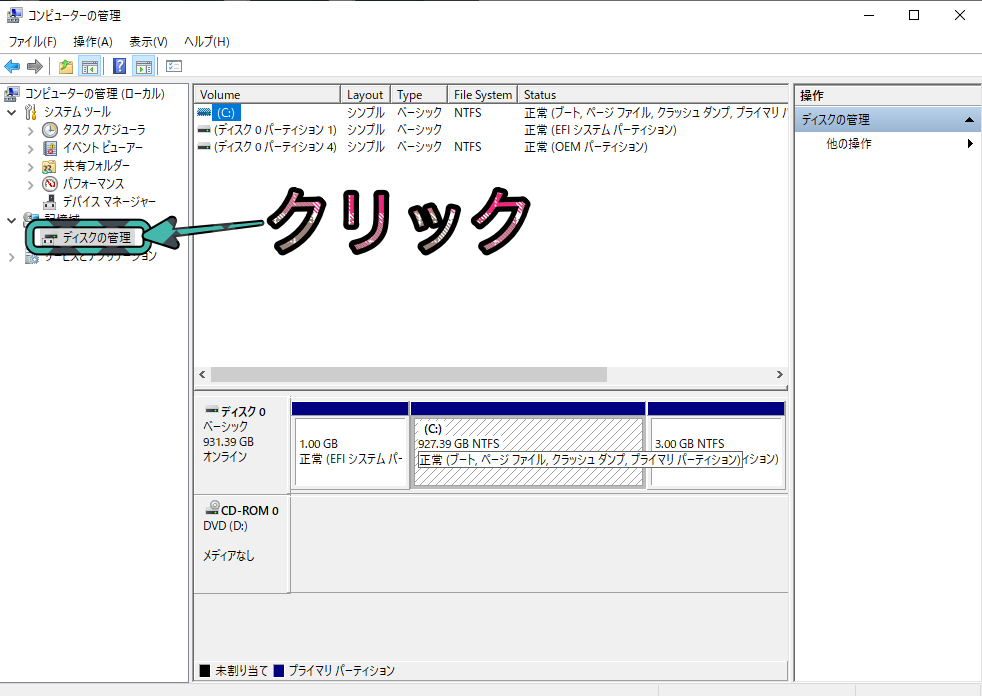The height and width of the screenshot is (696, 982).
Task: Collapse the ディスクの管理 actions section
Action: pos(969,120)
